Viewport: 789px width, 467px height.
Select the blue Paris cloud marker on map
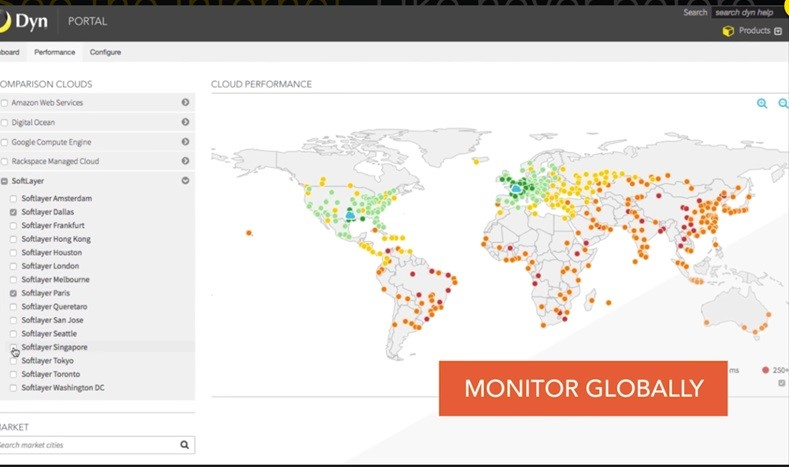tap(516, 189)
